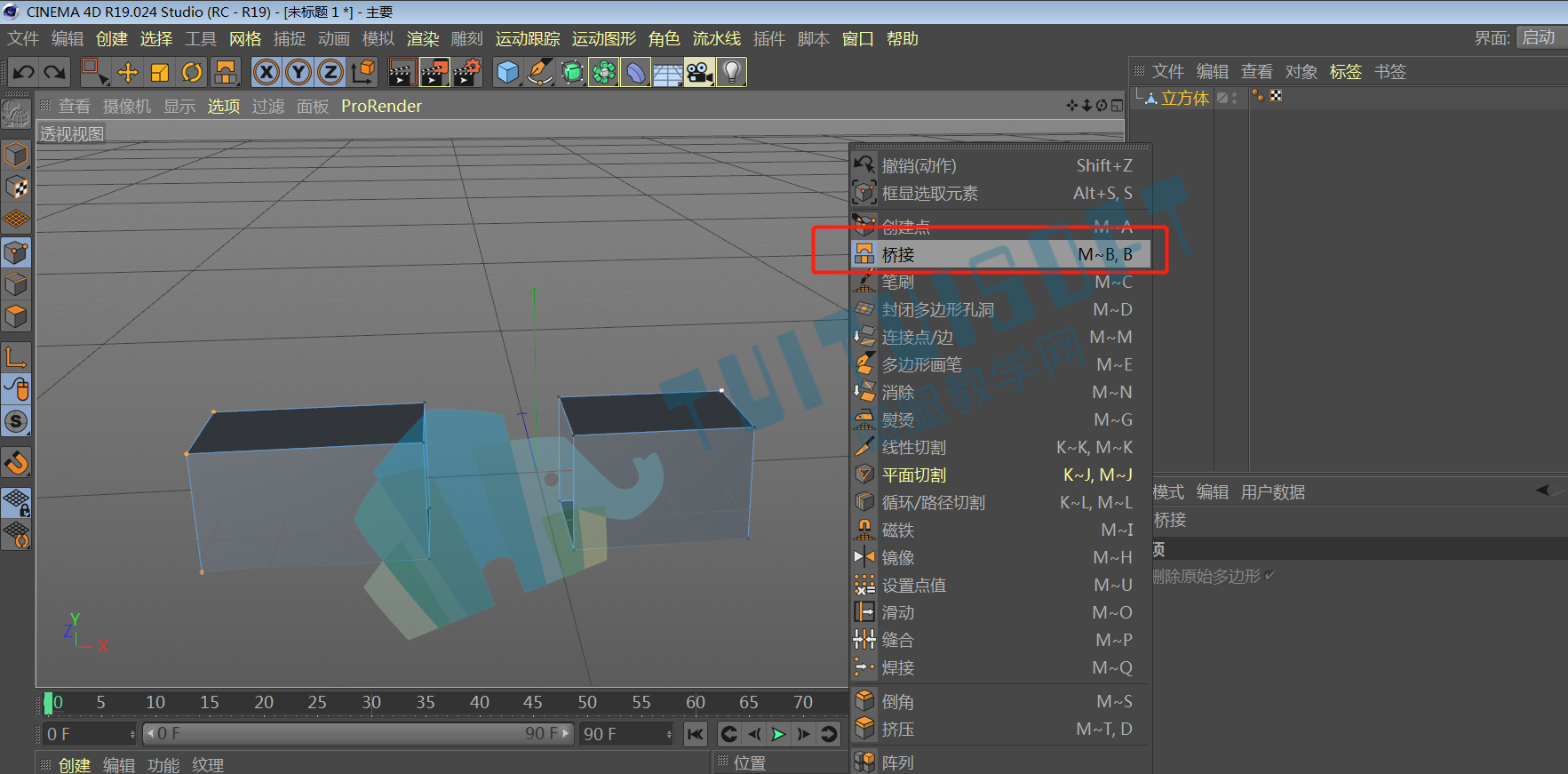This screenshot has width=1568, height=774.
Task: Click Go to Start of animation button
Action: click(696, 734)
